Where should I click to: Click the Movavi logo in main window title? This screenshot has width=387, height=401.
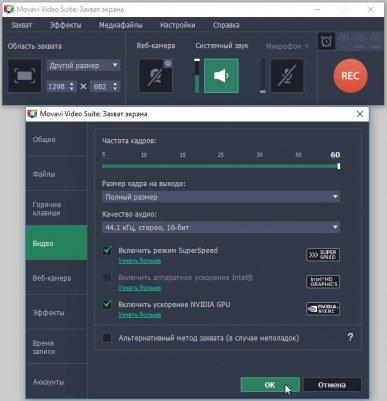(x=8, y=9)
